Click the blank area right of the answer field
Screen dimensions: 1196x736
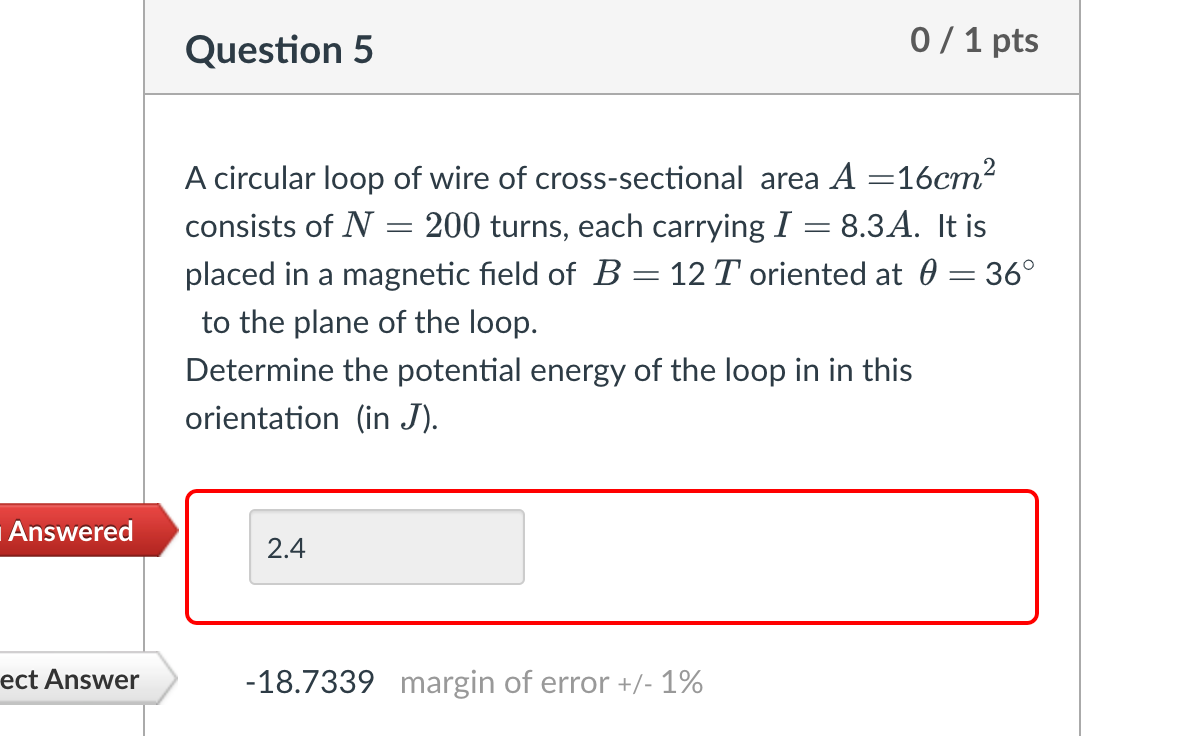tap(780, 546)
